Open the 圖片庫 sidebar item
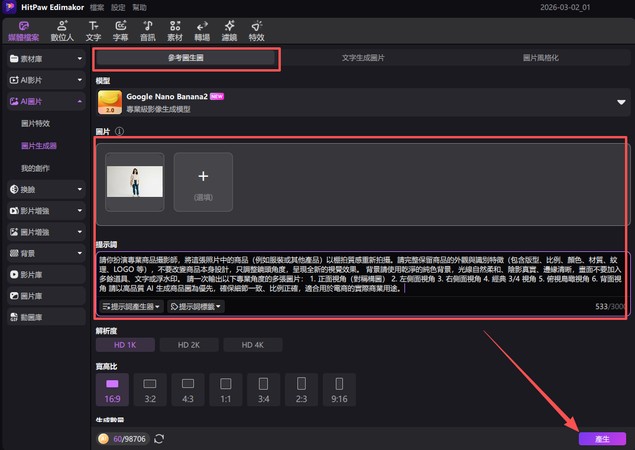The width and height of the screenshot is (635, 450). [x=46, y=296]
